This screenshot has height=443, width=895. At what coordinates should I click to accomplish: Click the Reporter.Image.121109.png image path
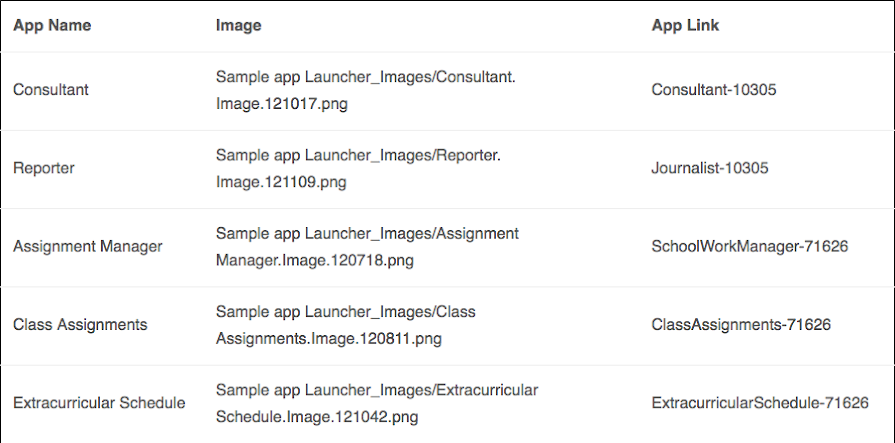coord(358,168)
